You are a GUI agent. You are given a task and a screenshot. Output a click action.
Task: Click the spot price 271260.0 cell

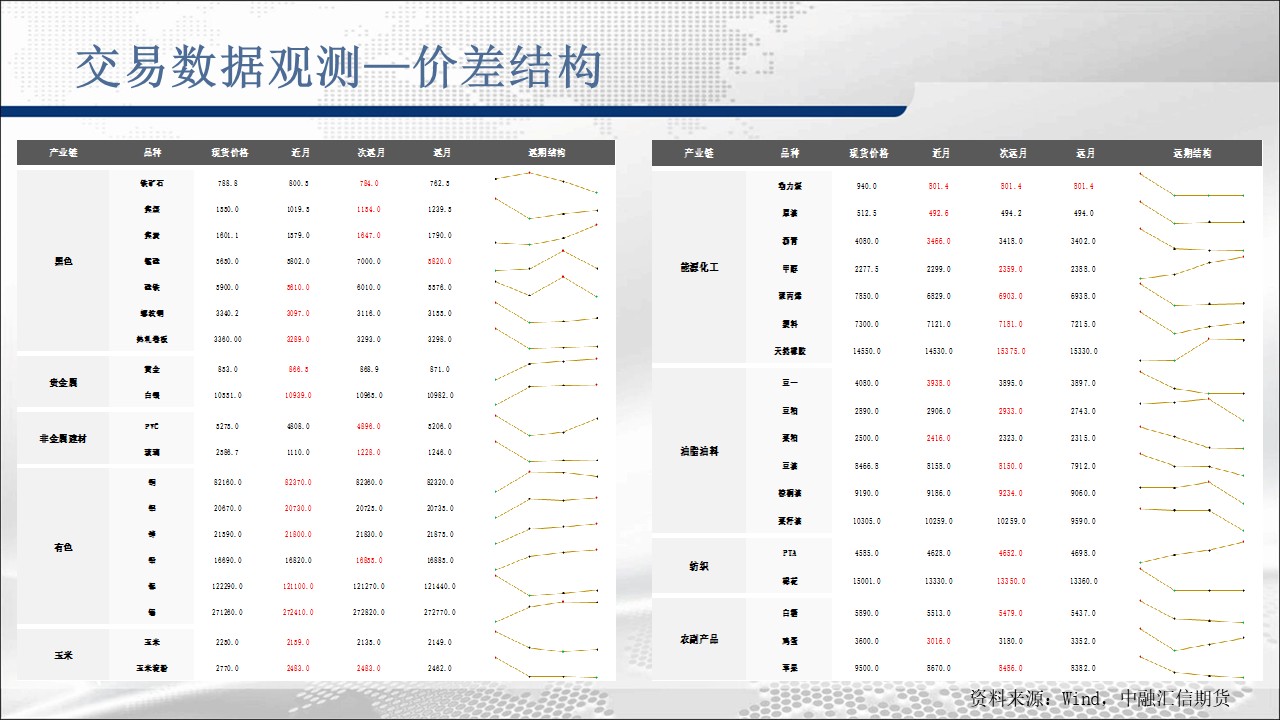click(228, 612)
